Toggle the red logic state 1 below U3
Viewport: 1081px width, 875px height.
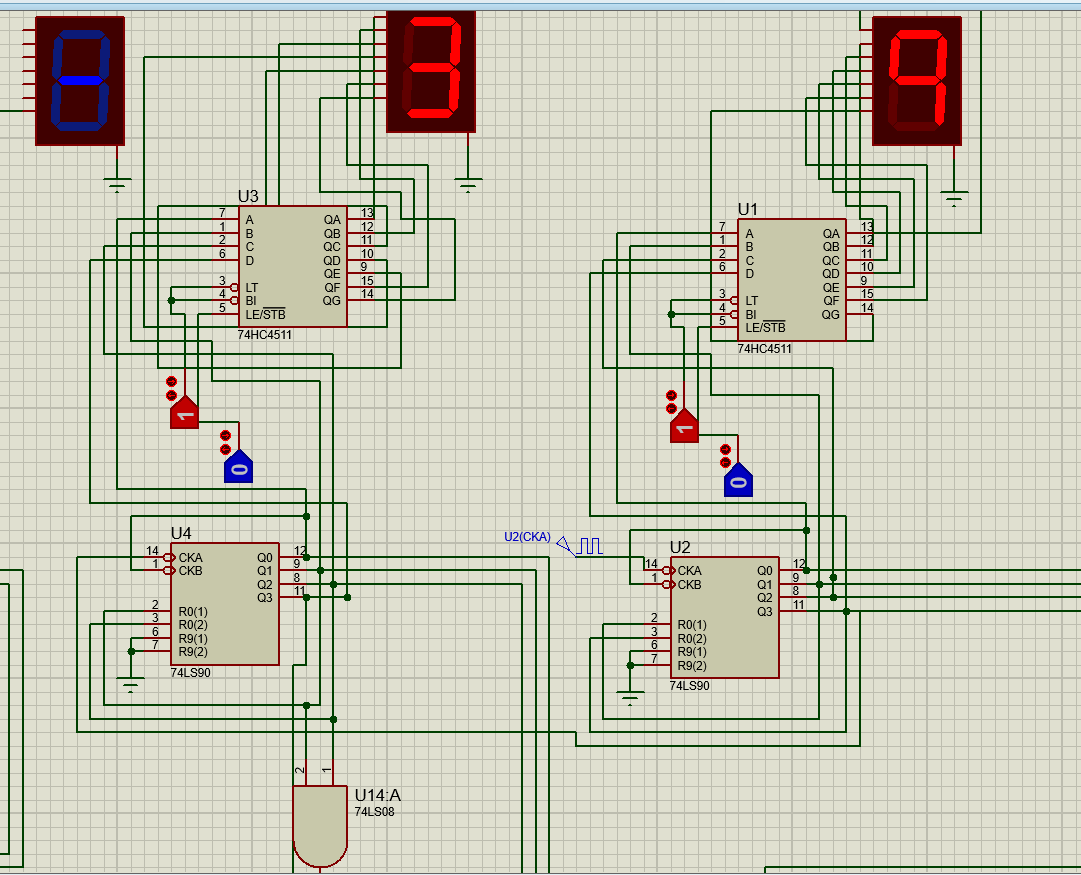click(x=184, y=412)
